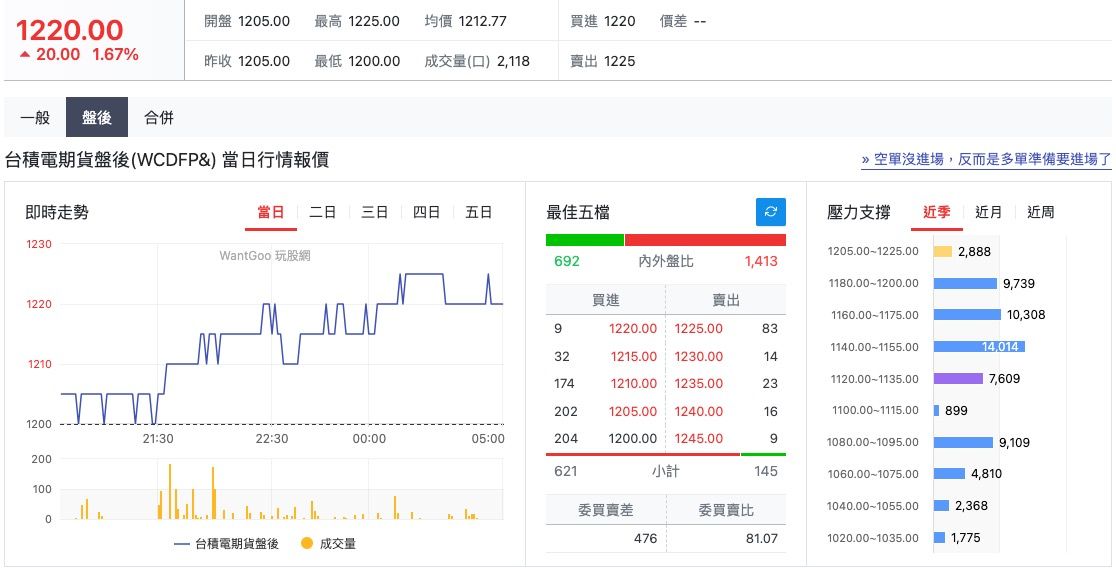Click the 1160.00~1175.00 bar showing 10,308
The width and height of the screenshot is (1116, 568).
pyautogui.click(x=967, y=315)
